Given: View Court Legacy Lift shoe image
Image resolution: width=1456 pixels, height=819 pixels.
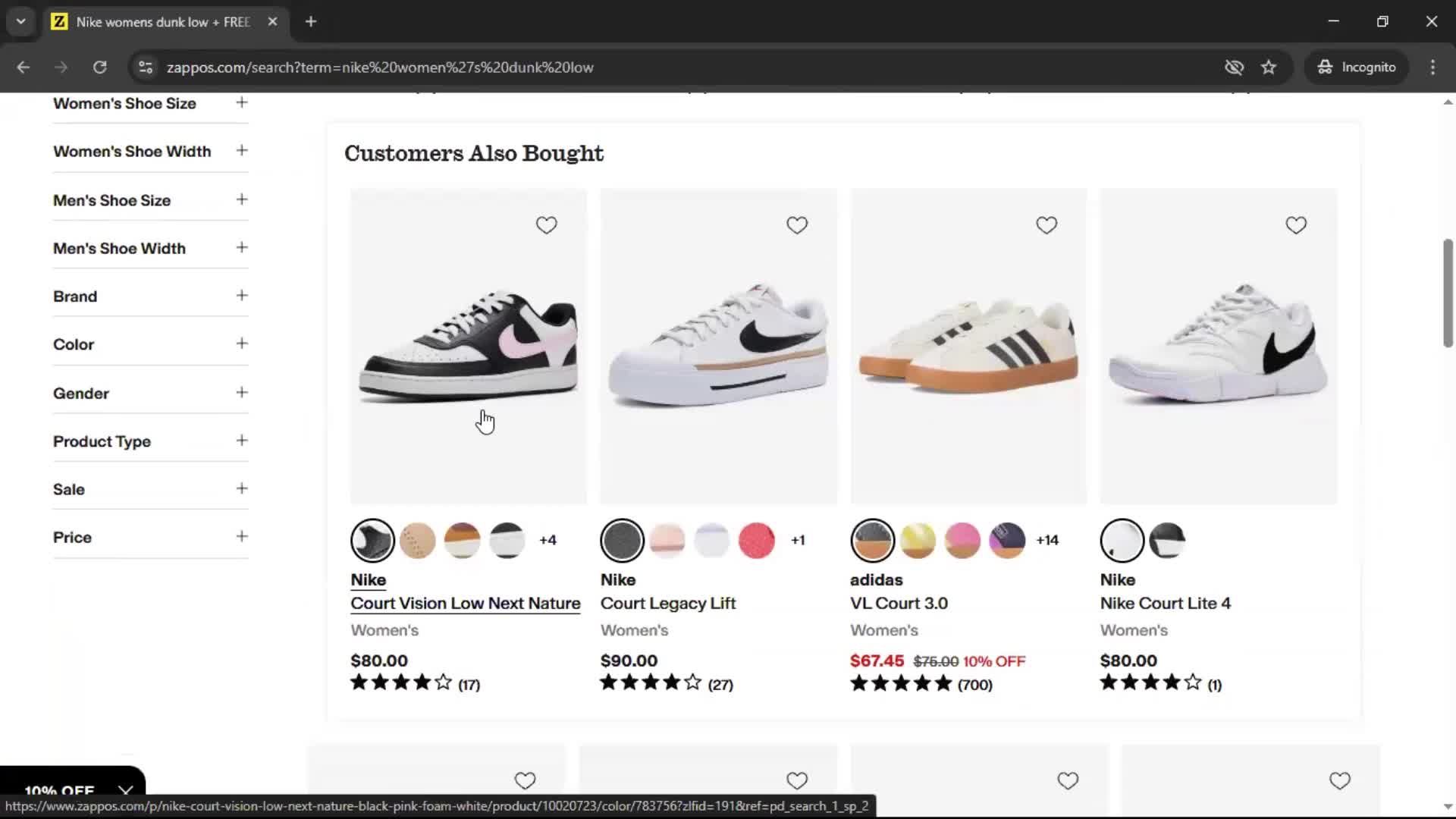Looking at the screenshot, I should [x=718, y=347].
